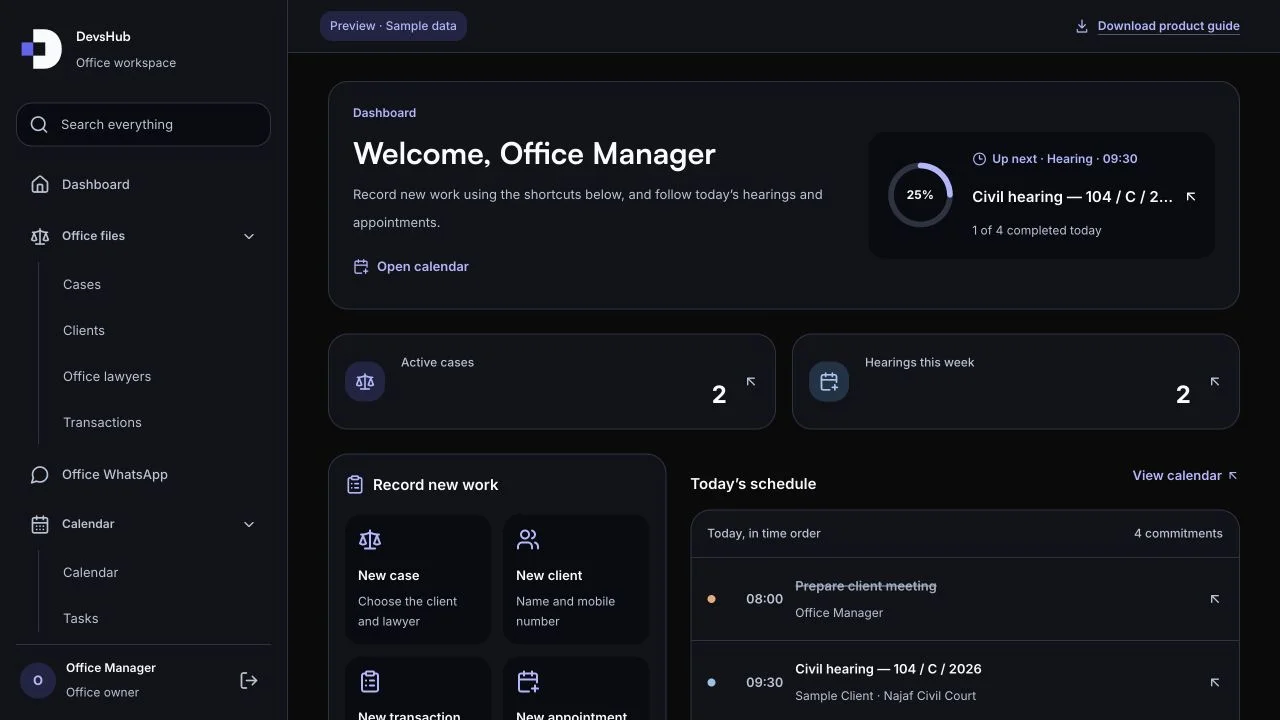
Task: Click the View calendar link
Action: pos(1185,476)
